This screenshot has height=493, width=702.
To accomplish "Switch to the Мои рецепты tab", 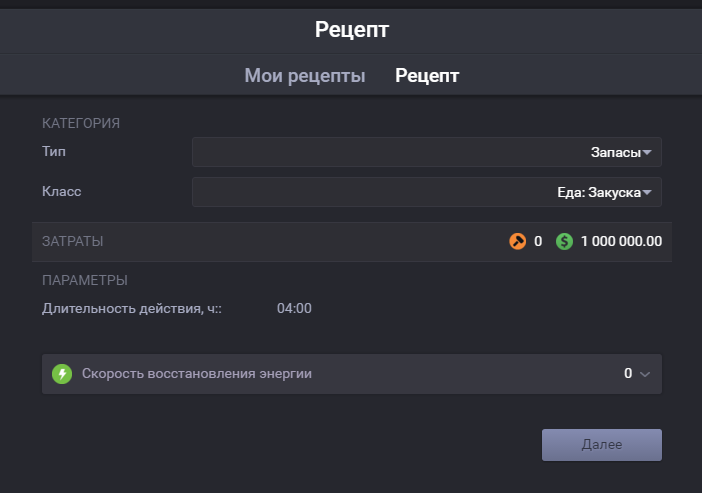I will tap(304, 76).
